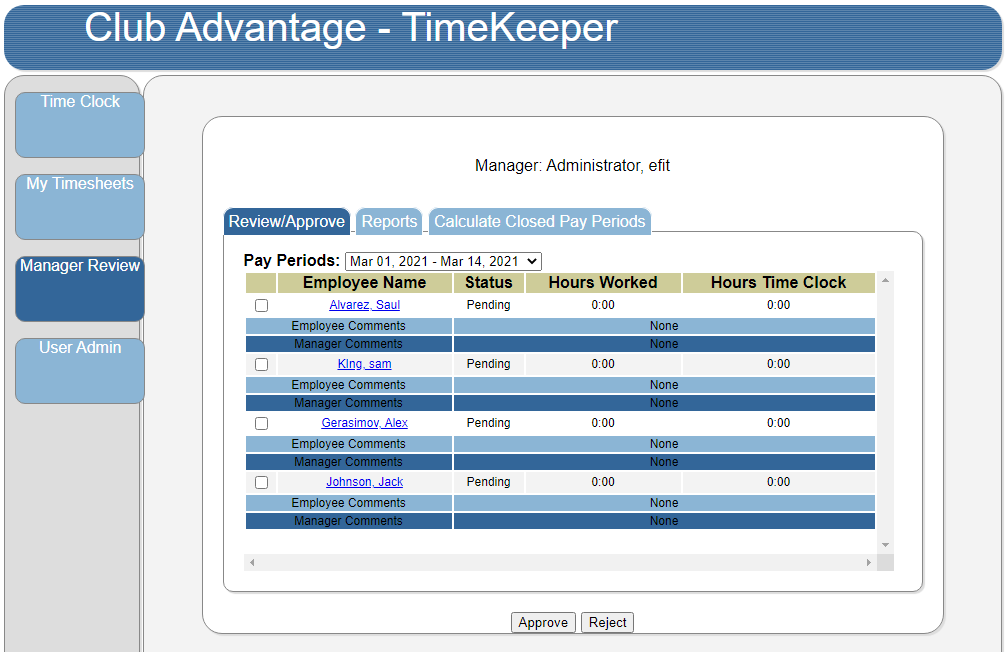
Task: Switch to the Review/Approve tab
Action: point(286,222)
